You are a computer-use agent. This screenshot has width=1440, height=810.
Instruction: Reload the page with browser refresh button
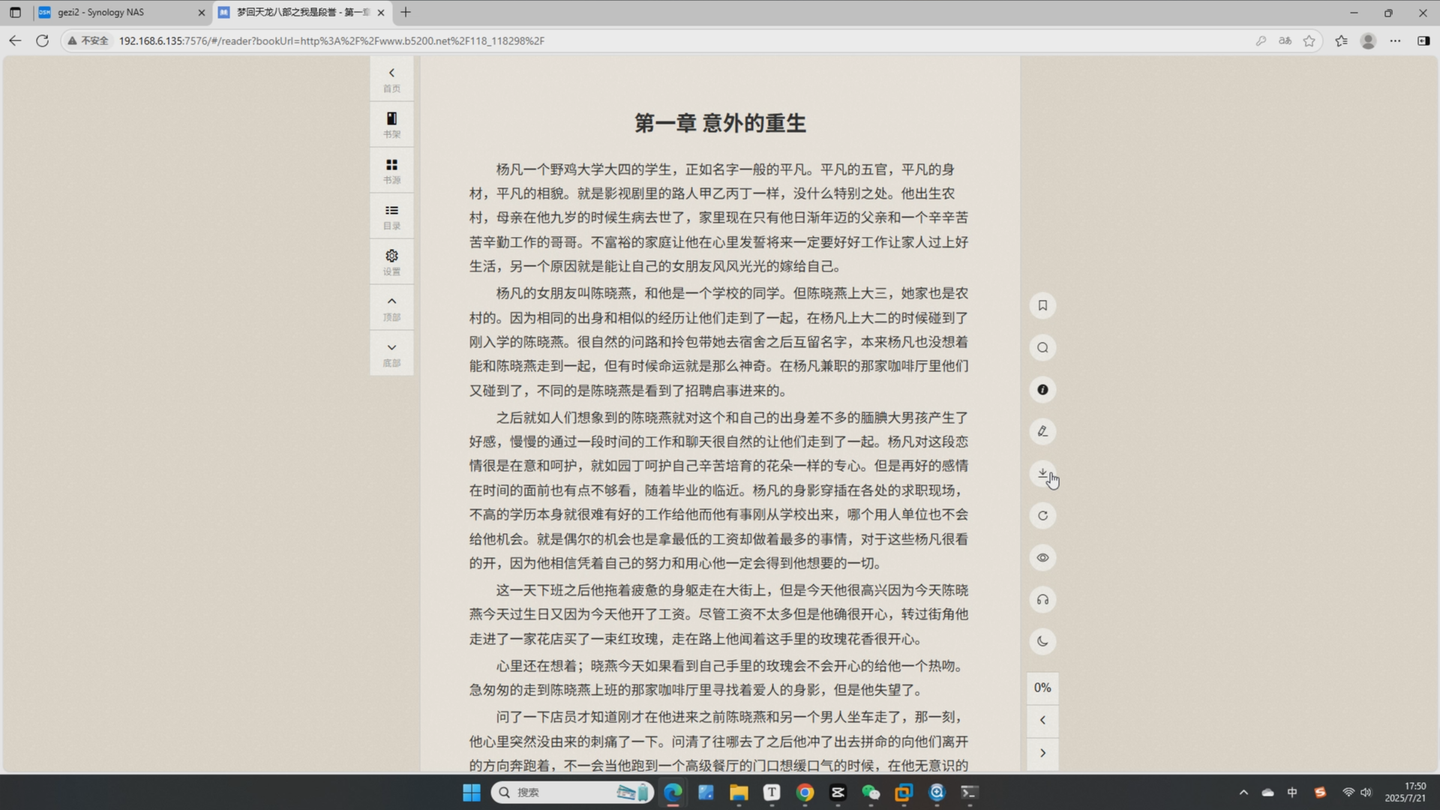click(42, 41)
